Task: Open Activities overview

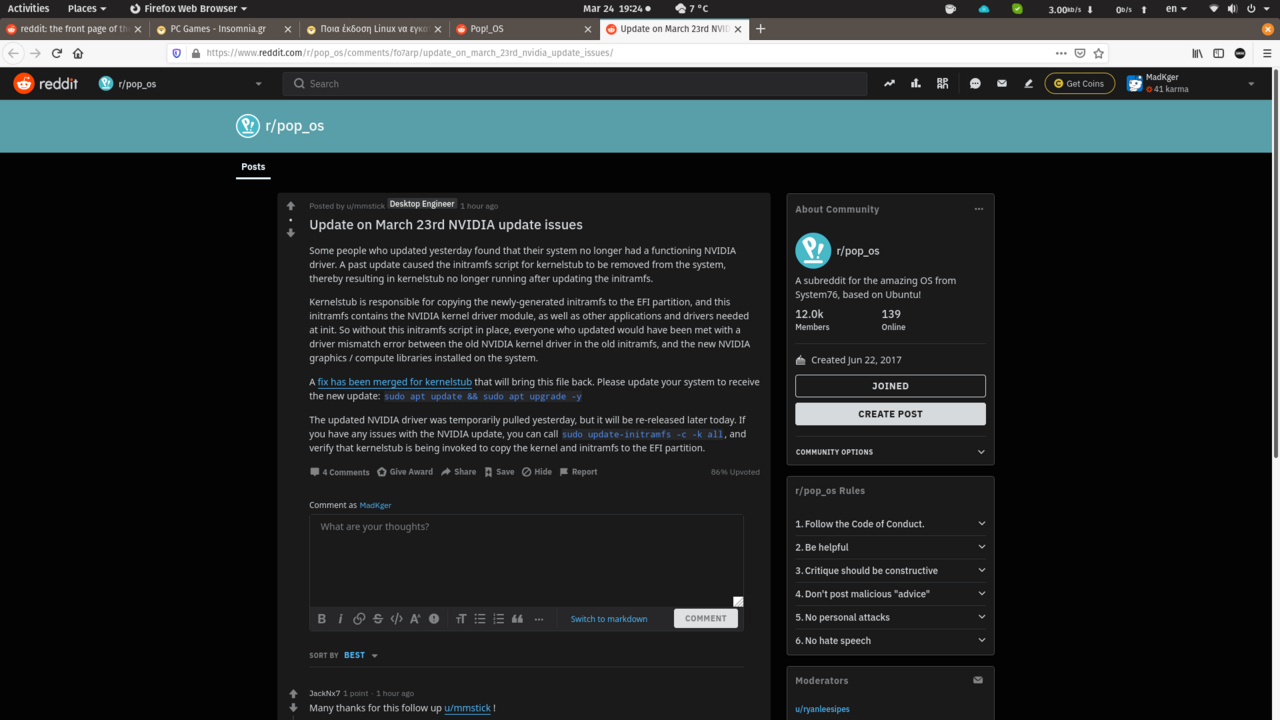Action: (28, 8)
